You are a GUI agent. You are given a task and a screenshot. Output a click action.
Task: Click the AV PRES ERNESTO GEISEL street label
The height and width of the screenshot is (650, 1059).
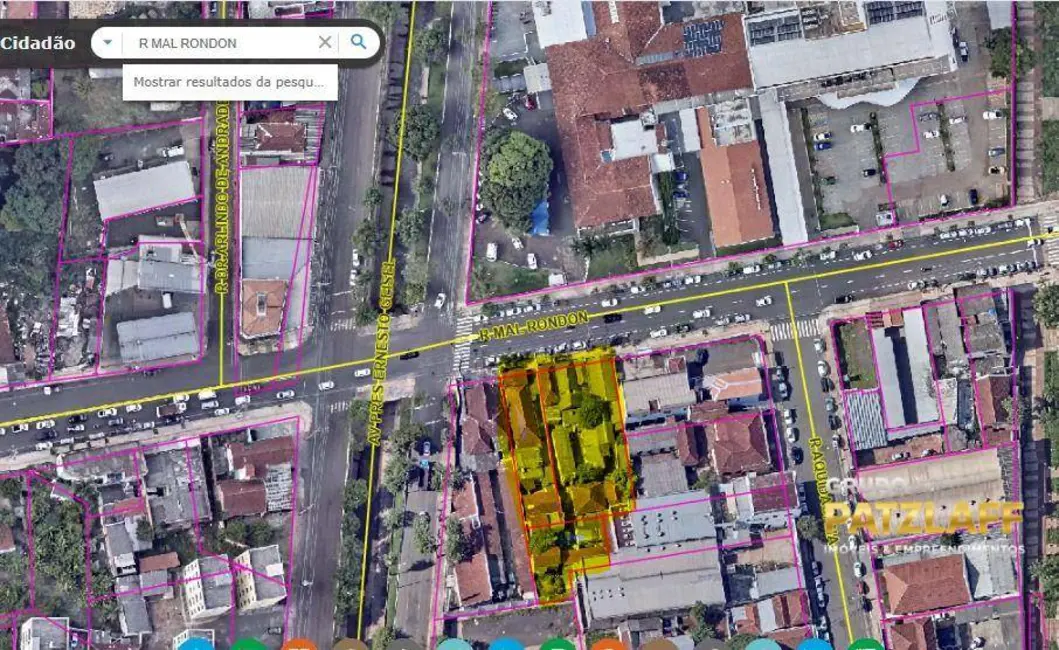[381, 352]
